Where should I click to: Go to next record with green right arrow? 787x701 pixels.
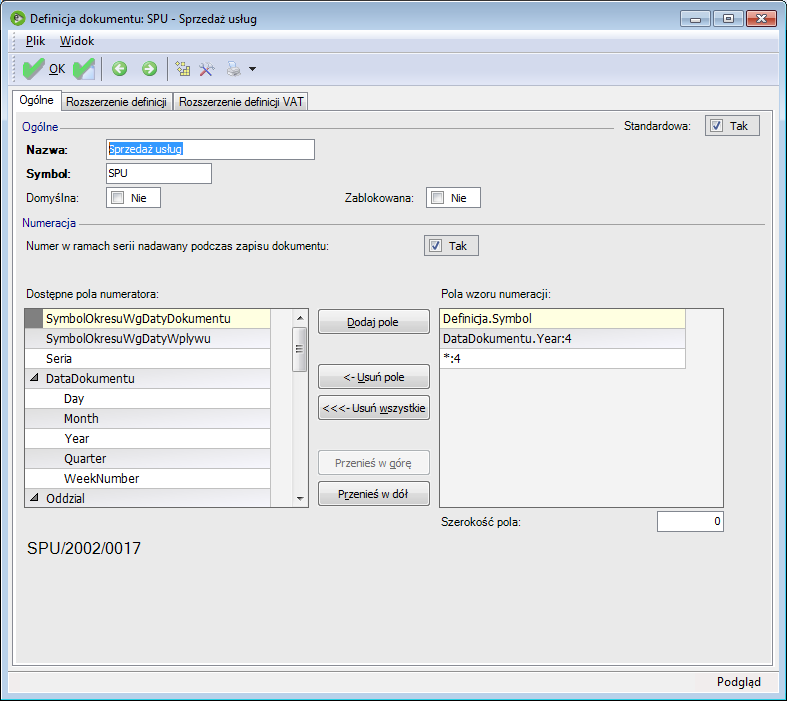pos(149,69)
